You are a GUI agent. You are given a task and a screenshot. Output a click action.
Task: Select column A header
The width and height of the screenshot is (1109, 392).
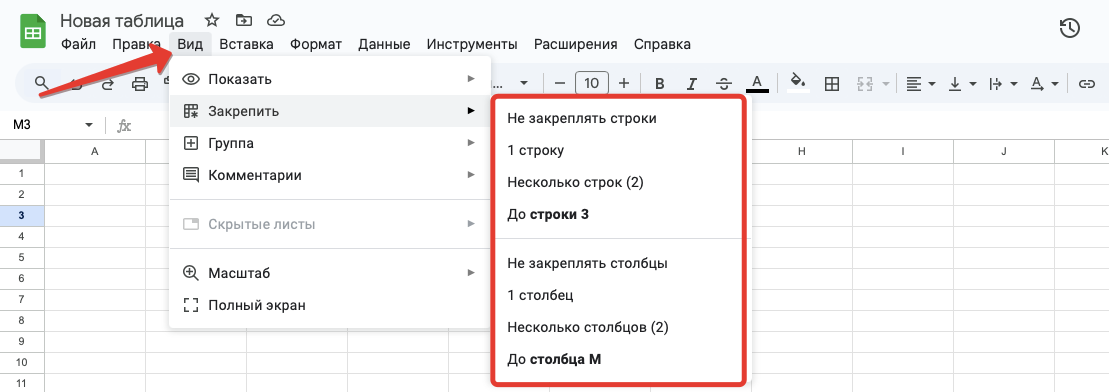95,151
